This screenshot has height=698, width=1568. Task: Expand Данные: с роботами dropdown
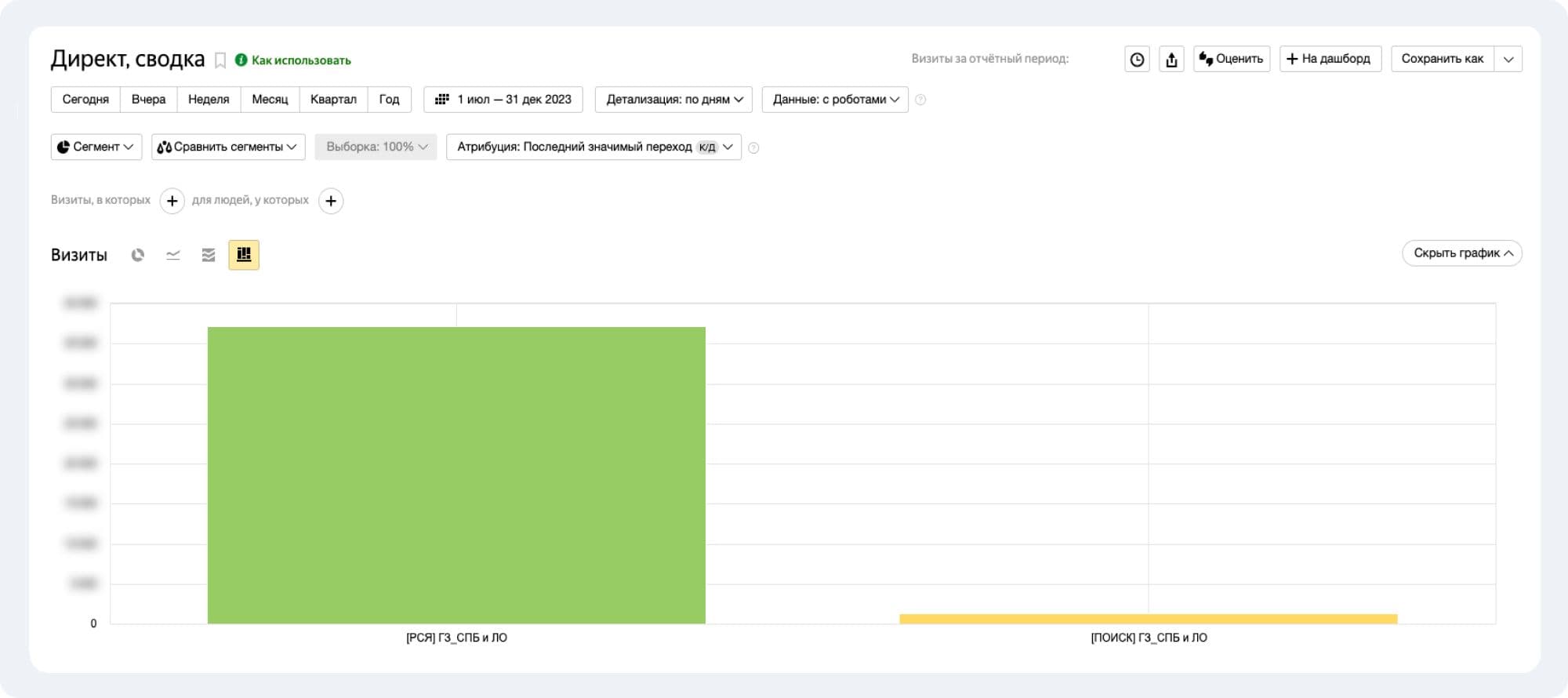pos(835,100)
